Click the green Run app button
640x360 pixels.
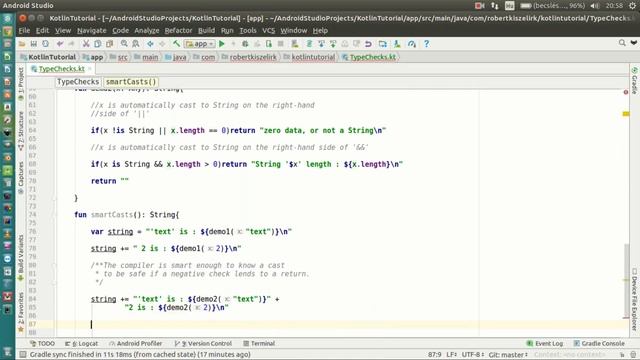(x=222, y=44)
